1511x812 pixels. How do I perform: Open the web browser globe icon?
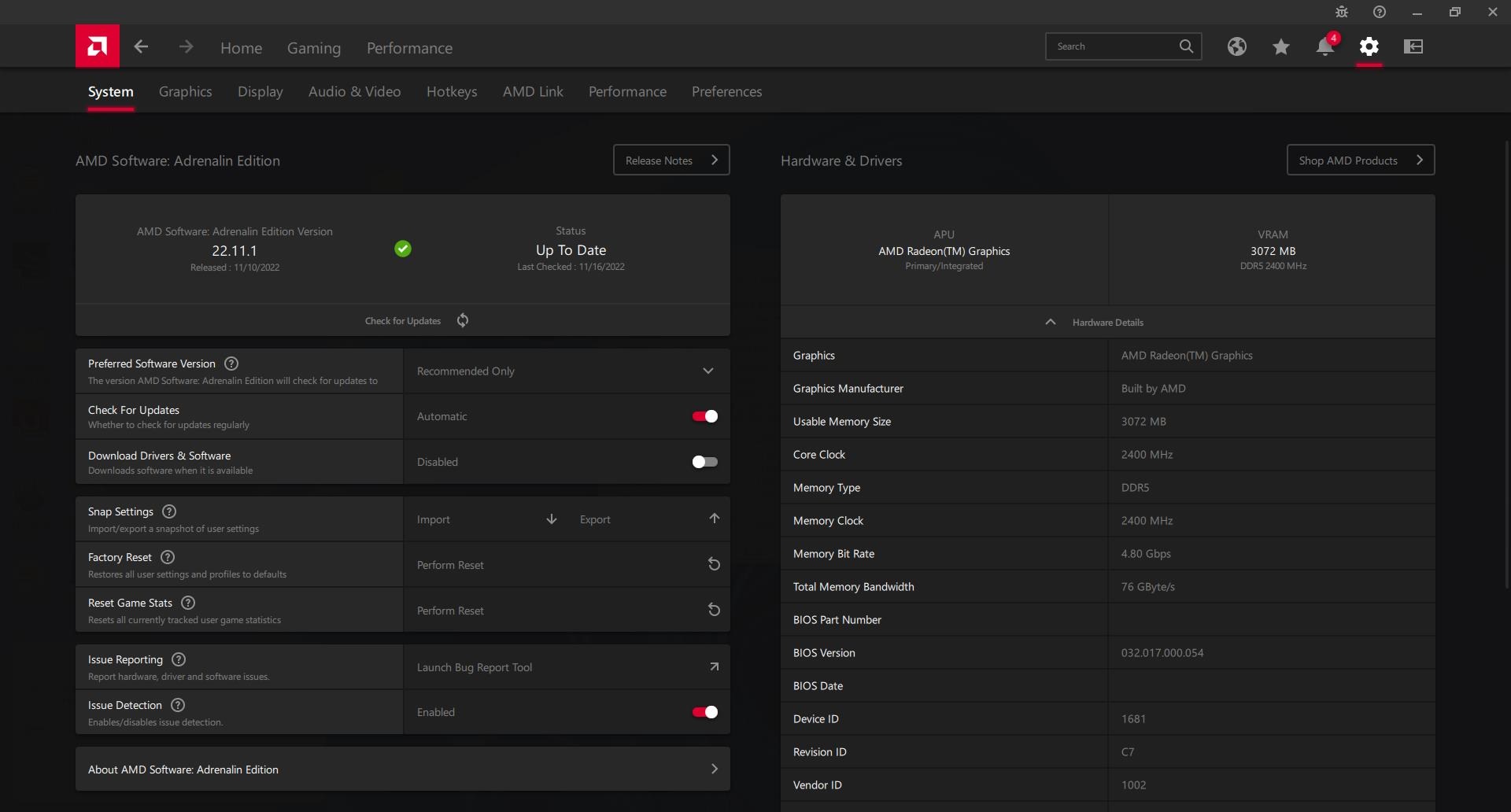click(1237, 46)
